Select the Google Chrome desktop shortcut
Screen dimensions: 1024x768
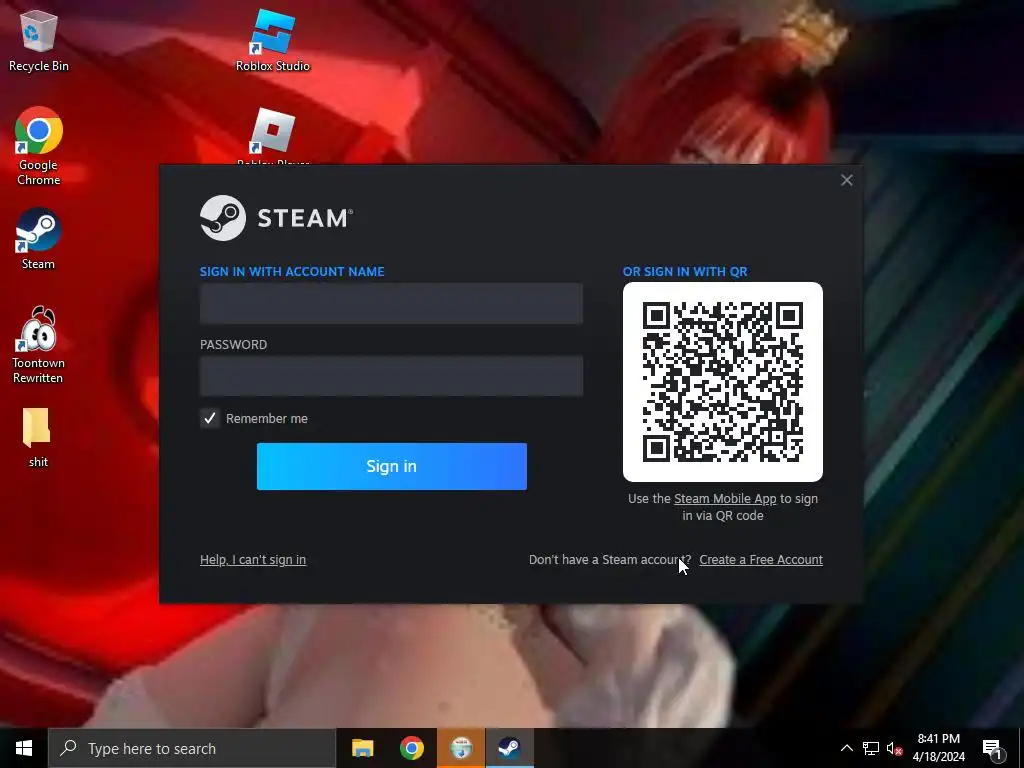coord(39,146)
